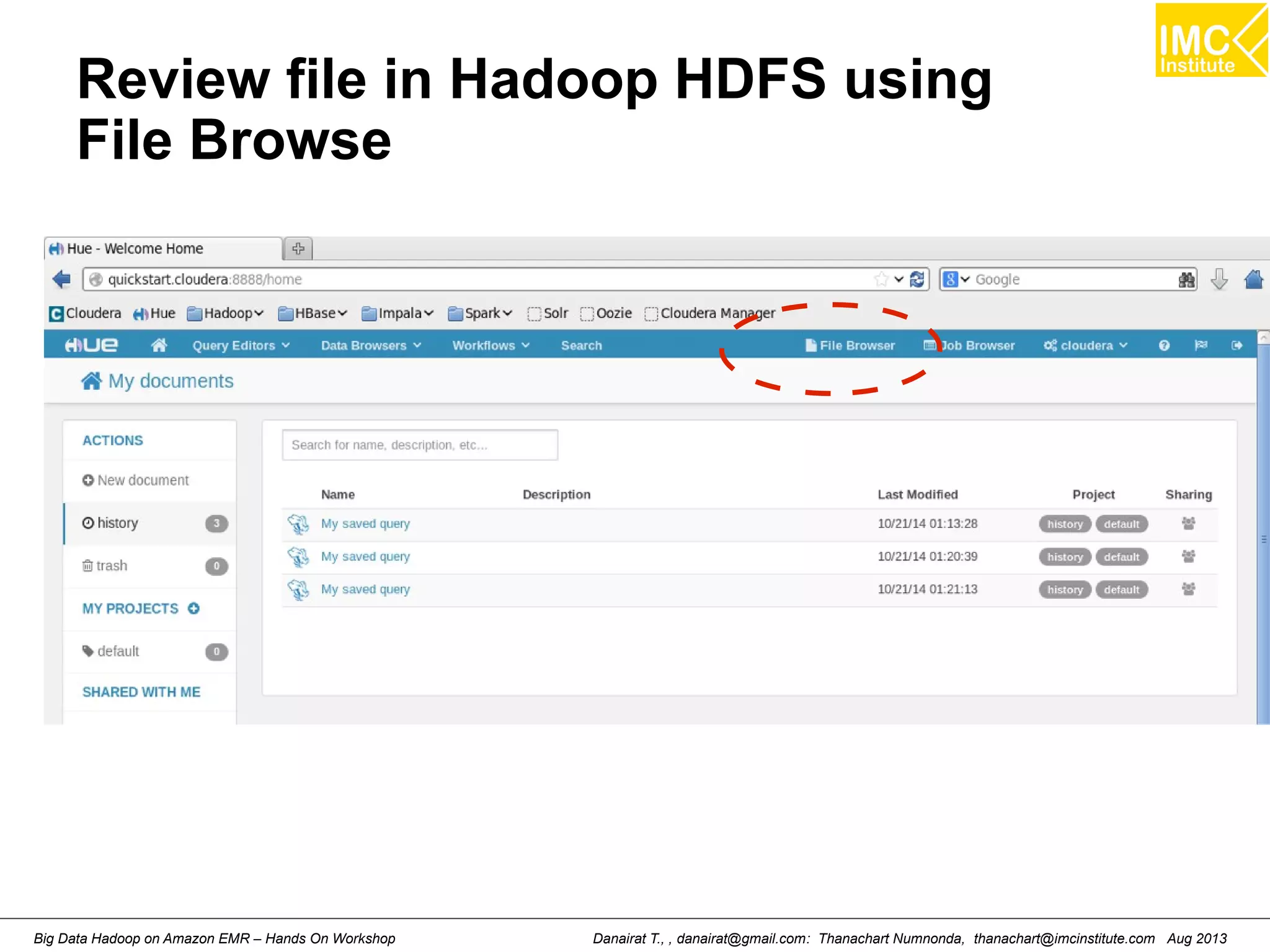Click the documents search input field
Image resolution: width=1270 pixels, height=952 pixels.
(420, 445)
